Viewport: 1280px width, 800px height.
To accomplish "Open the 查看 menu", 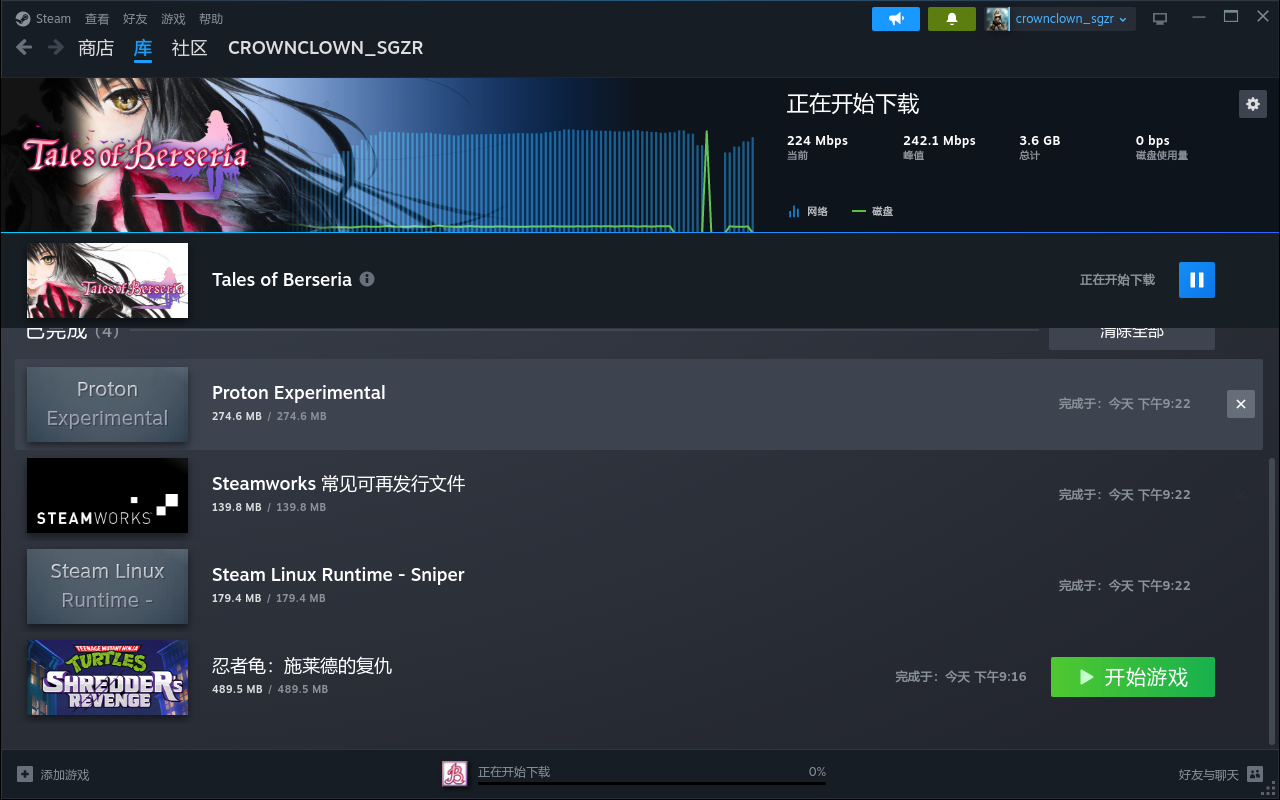I will pos(97,19).
